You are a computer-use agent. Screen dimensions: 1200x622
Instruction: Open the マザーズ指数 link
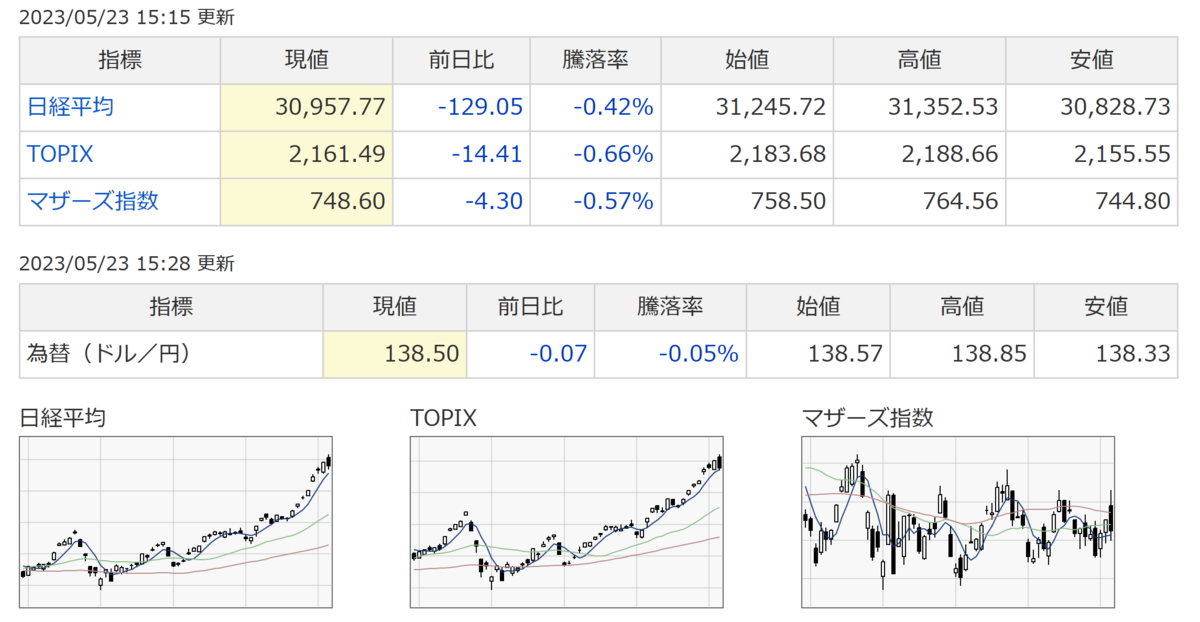click(x=92, y=201)
